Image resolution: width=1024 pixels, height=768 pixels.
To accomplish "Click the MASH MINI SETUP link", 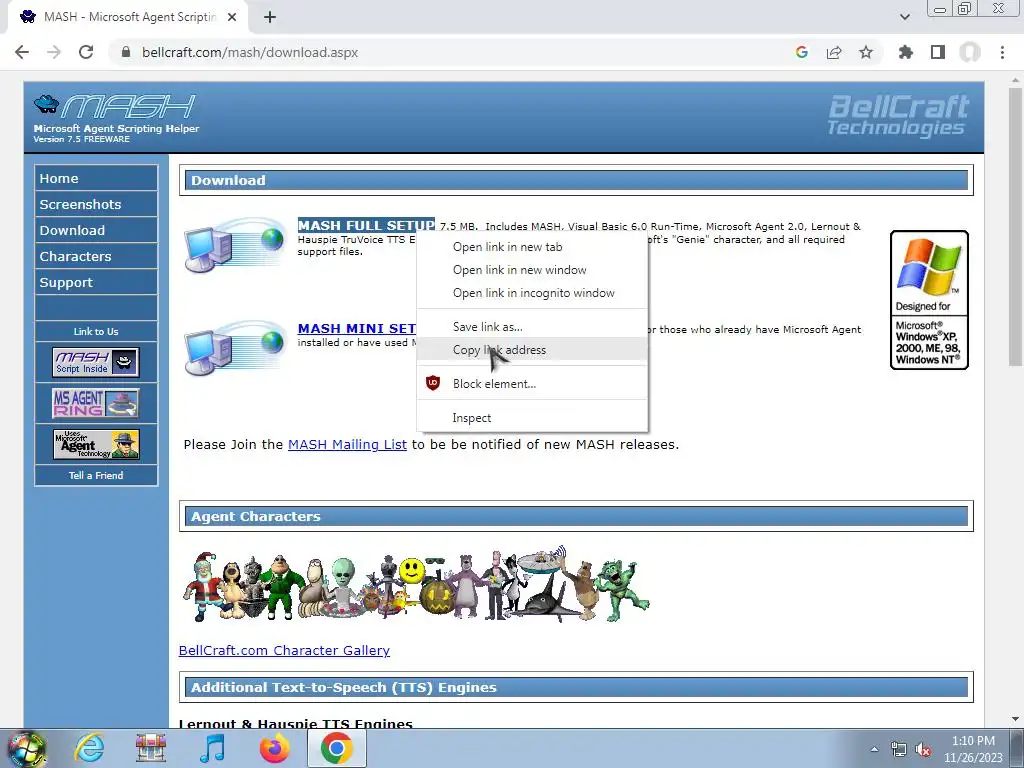I will 357,328.
